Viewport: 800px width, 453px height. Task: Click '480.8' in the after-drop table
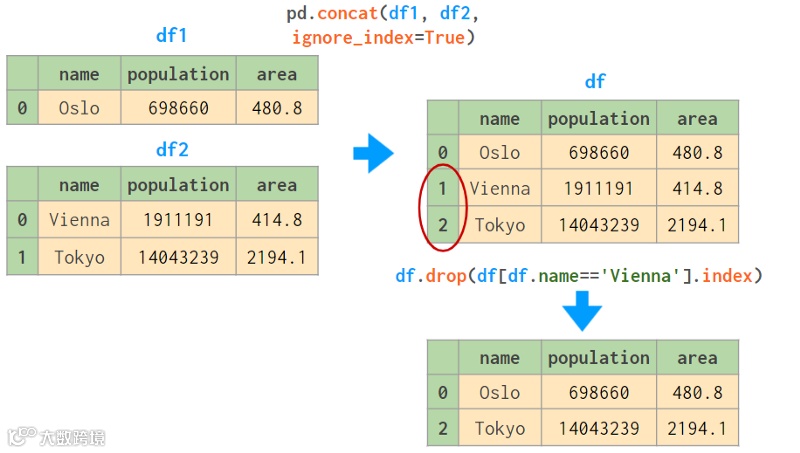point(697,392)
